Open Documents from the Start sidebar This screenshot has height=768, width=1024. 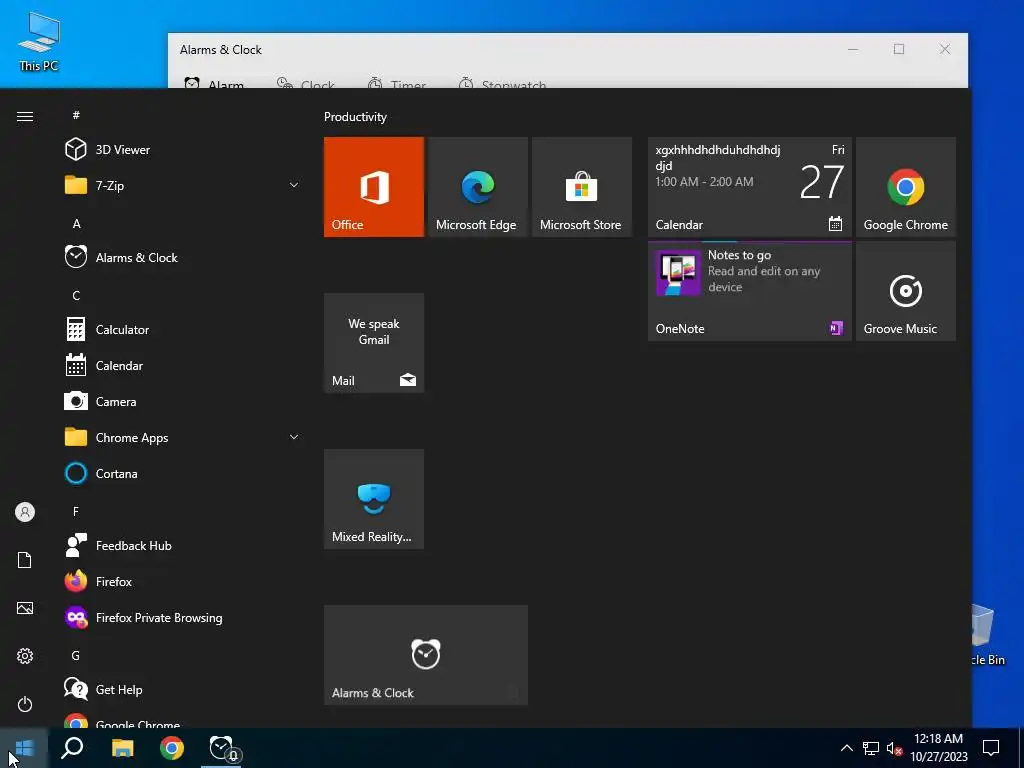[25, 560]
